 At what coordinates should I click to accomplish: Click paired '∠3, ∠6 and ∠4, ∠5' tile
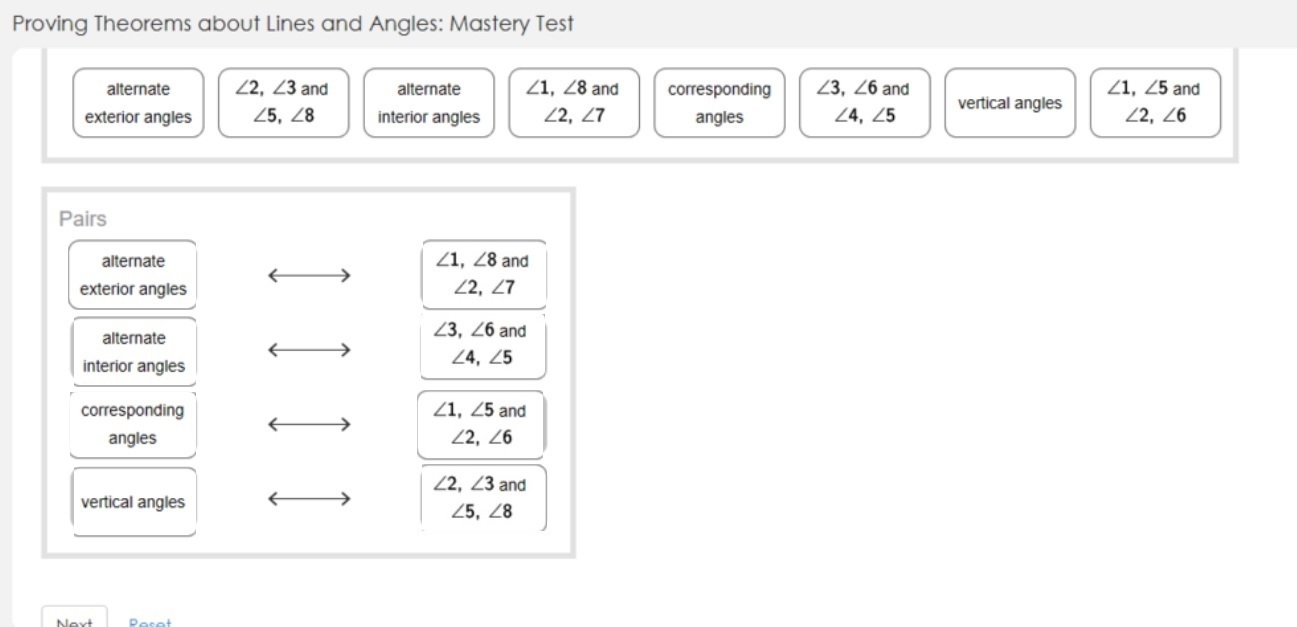(483, 345)
